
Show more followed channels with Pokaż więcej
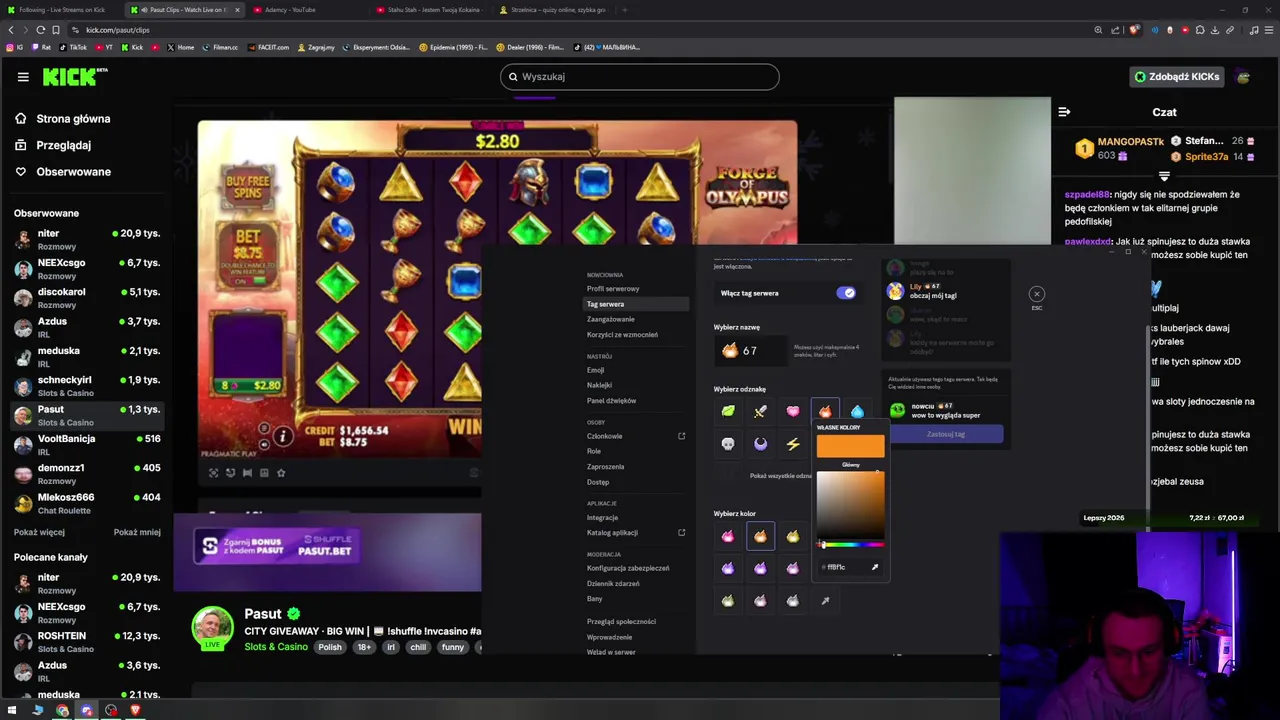click(39, 532)
